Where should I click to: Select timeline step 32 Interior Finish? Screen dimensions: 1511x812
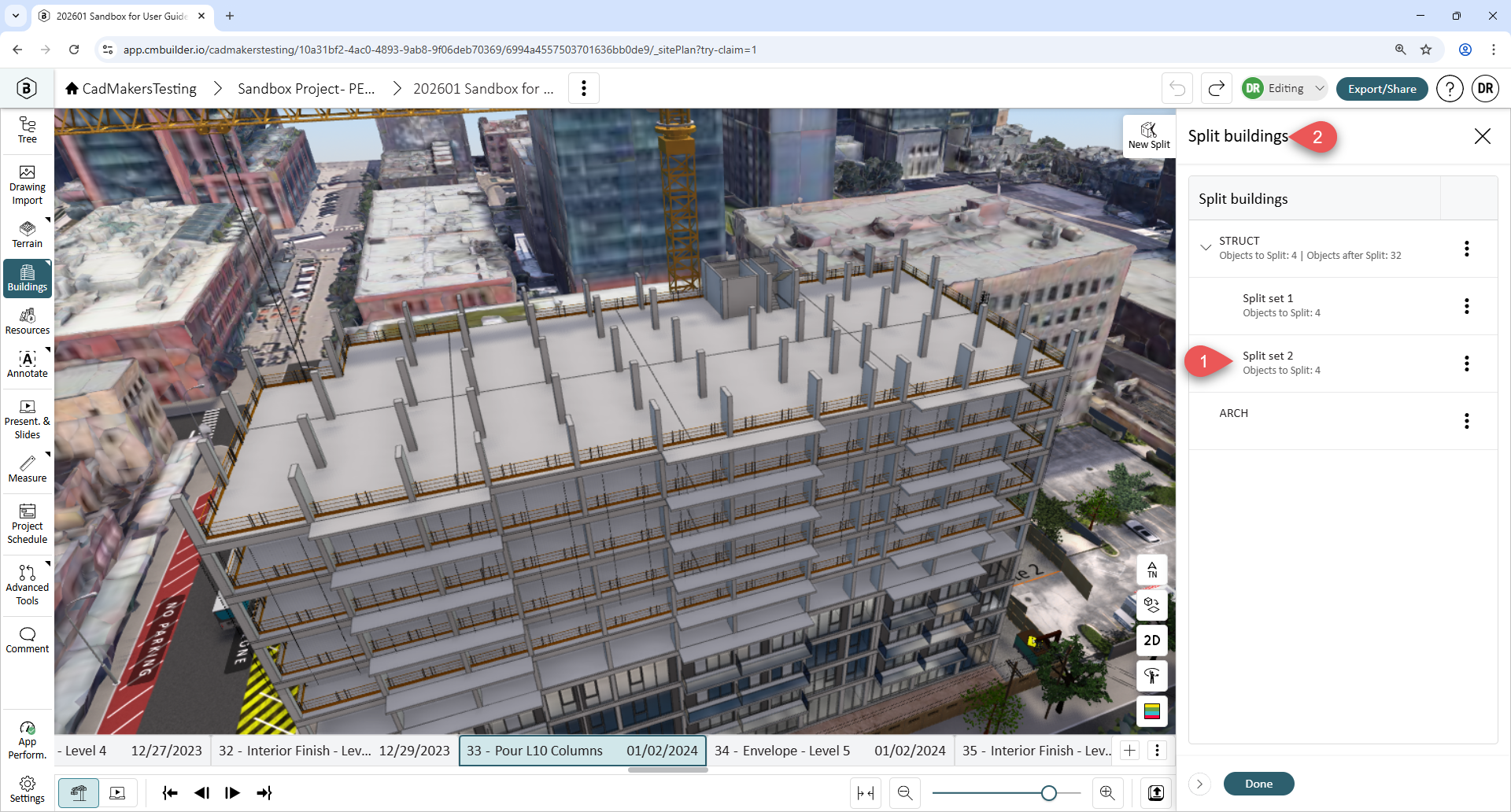point(334,751)
